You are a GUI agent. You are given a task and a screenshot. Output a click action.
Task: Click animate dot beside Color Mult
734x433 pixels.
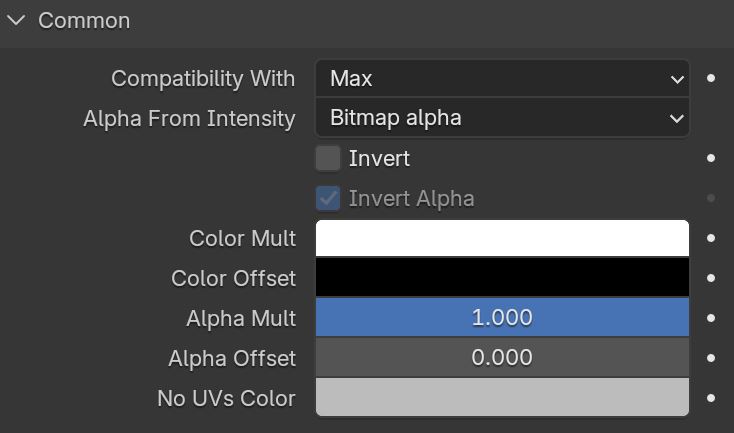pyautogui.click(x=711, y=238)
